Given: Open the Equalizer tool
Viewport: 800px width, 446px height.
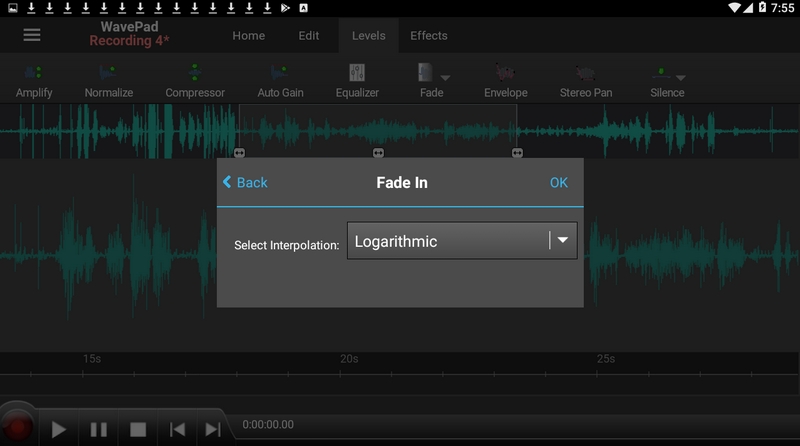Looking at the screenshot, I should (x=357, y=74).
